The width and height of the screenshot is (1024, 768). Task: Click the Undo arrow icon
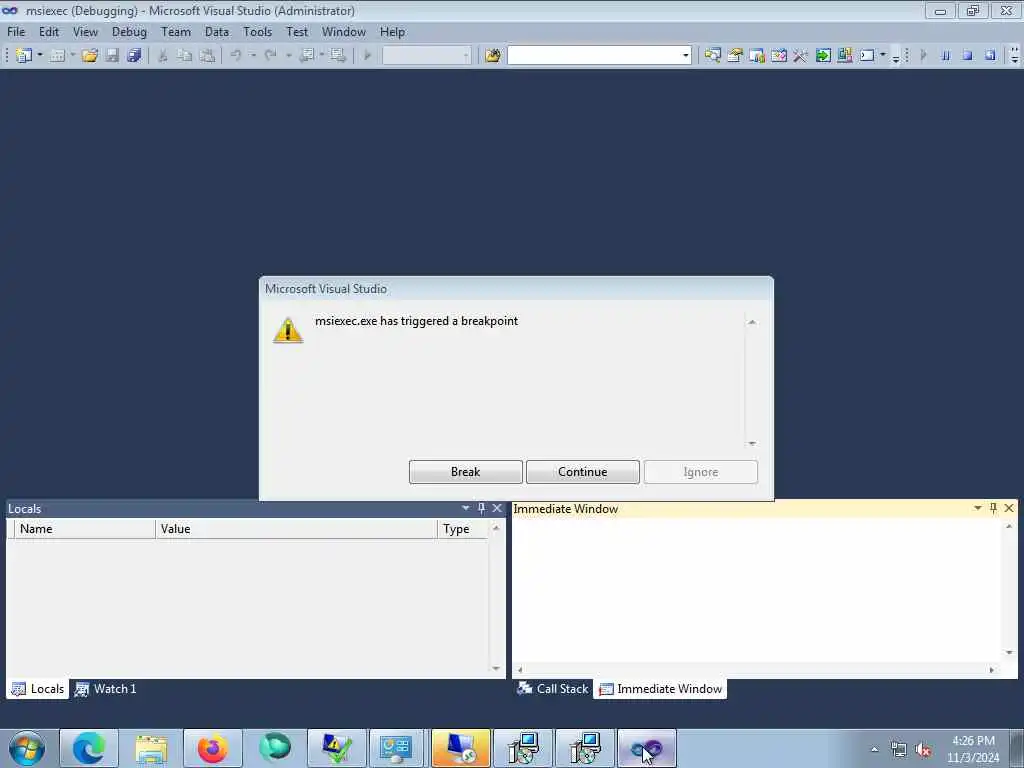pos(236,56)
